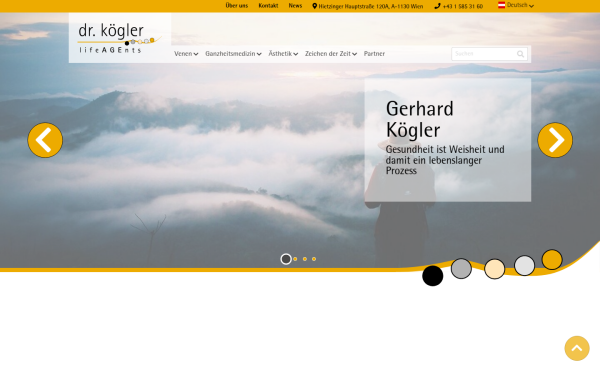This screenshot has height=375, width=600.
Task: Go to previous slide with left arrow
Action: coord(45,140)
